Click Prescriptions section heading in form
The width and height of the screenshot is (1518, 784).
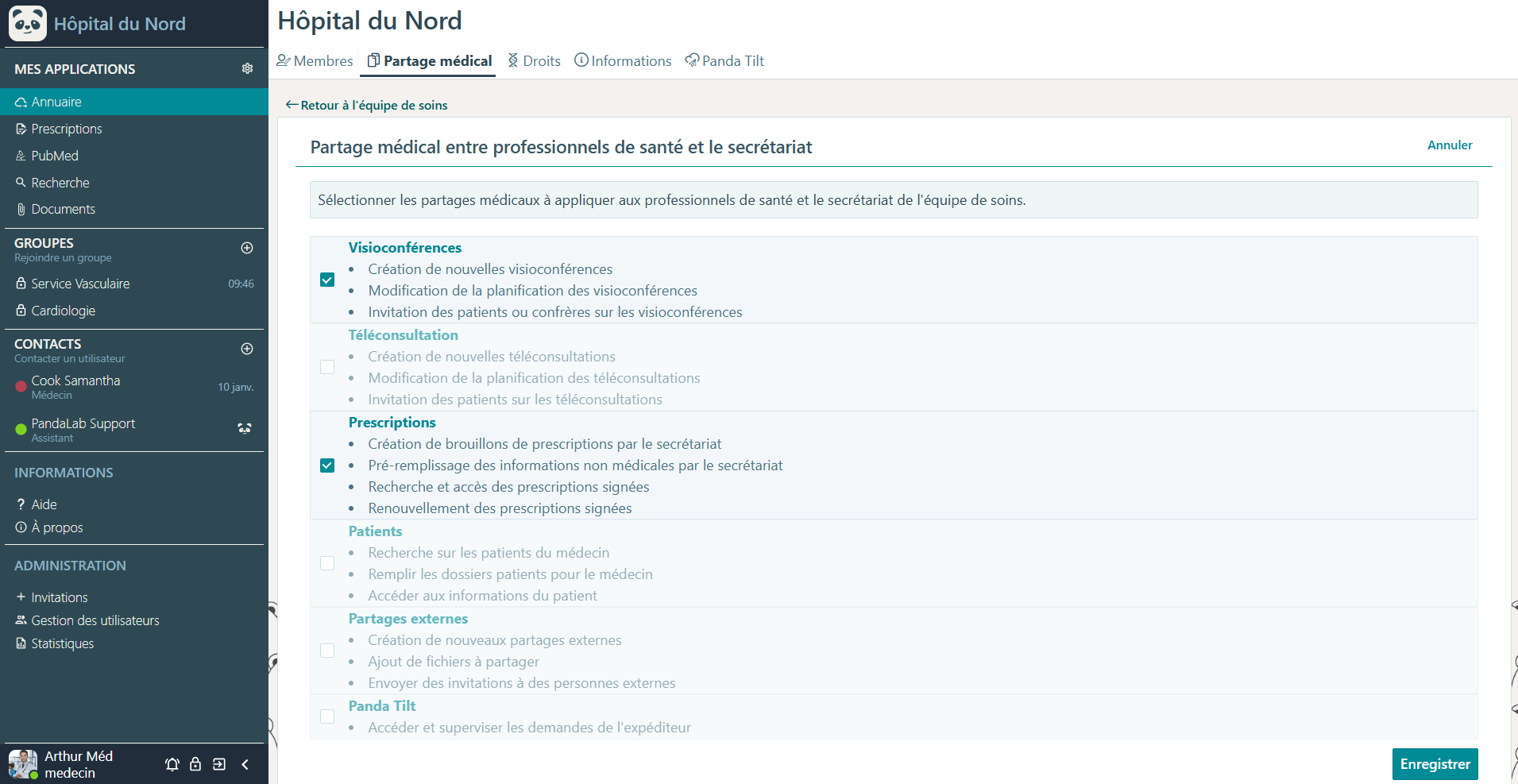click(392, 423)
